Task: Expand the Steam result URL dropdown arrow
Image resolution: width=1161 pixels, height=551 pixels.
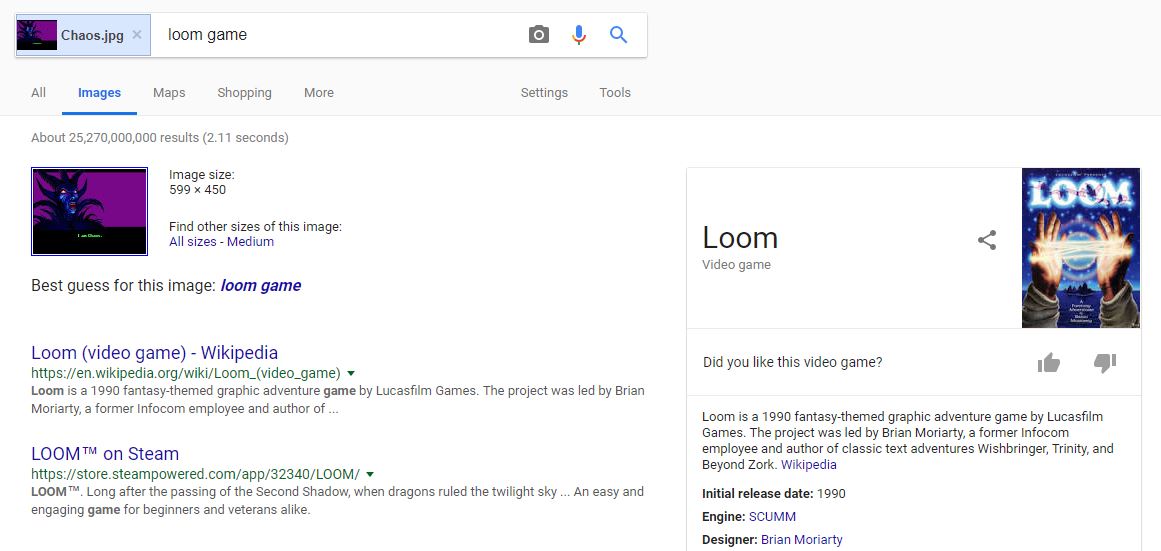Action: (370, 474)
